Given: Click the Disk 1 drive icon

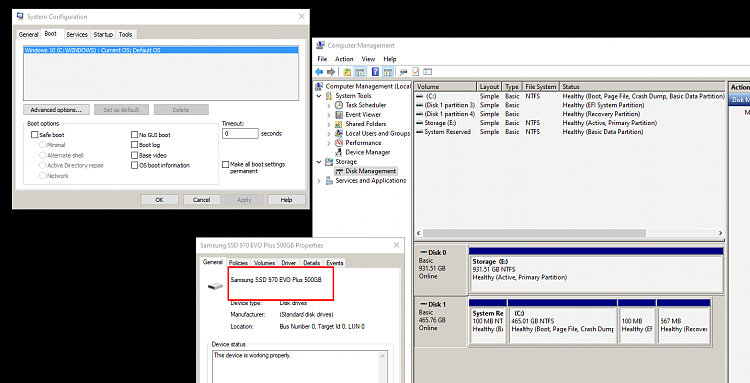Looking at the screenshot, I should pyautogui.click(x=423, y=304).
